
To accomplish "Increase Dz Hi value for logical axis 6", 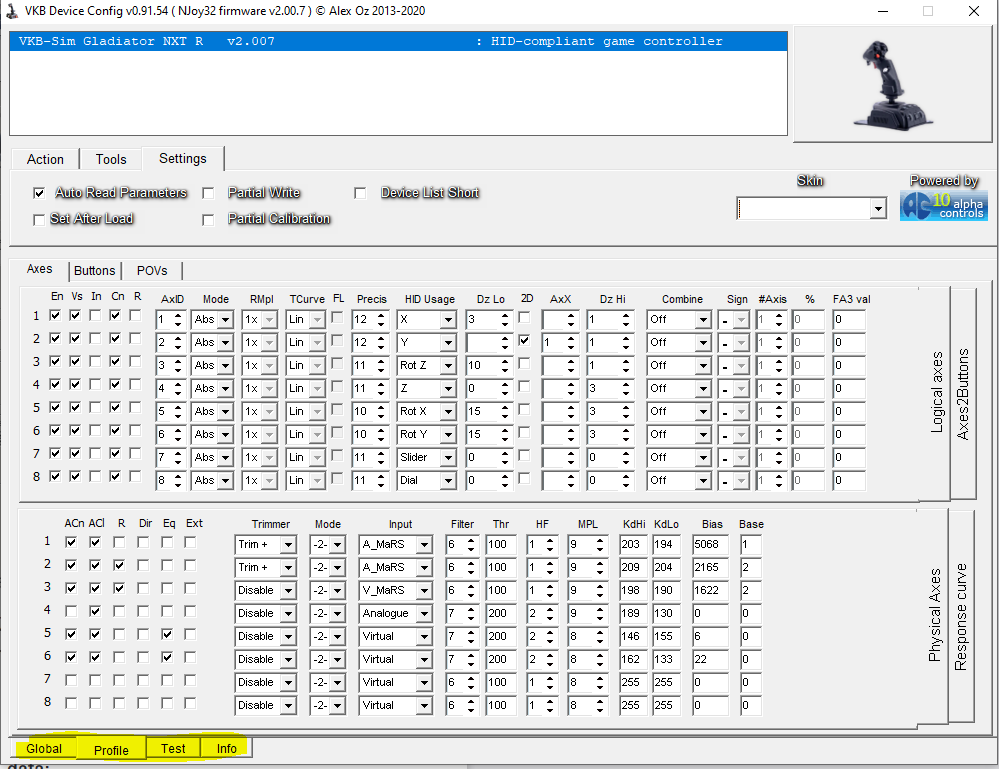I will pyautogui.click(x=626, y=430).
